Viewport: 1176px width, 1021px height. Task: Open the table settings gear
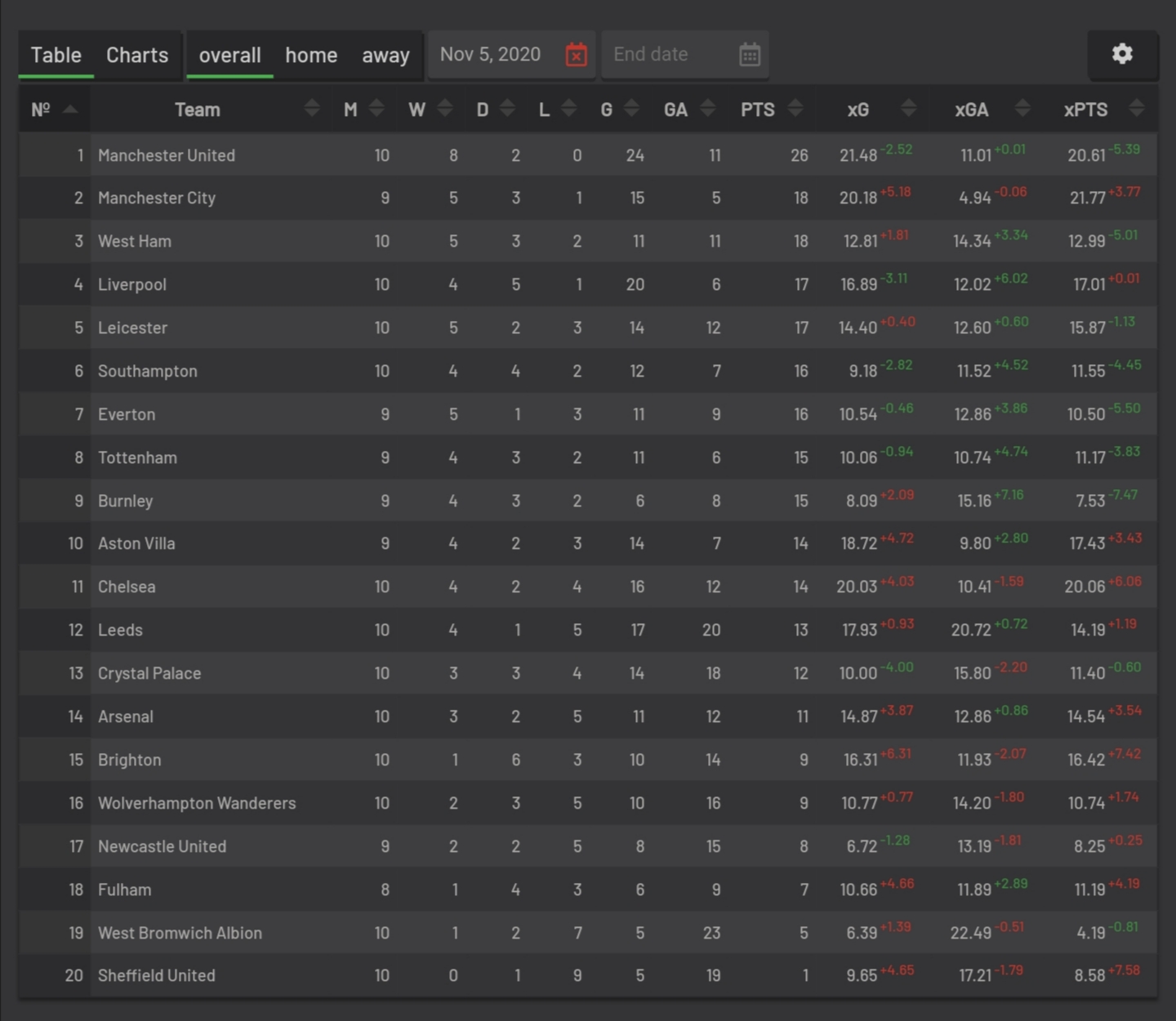(1123, 54)
